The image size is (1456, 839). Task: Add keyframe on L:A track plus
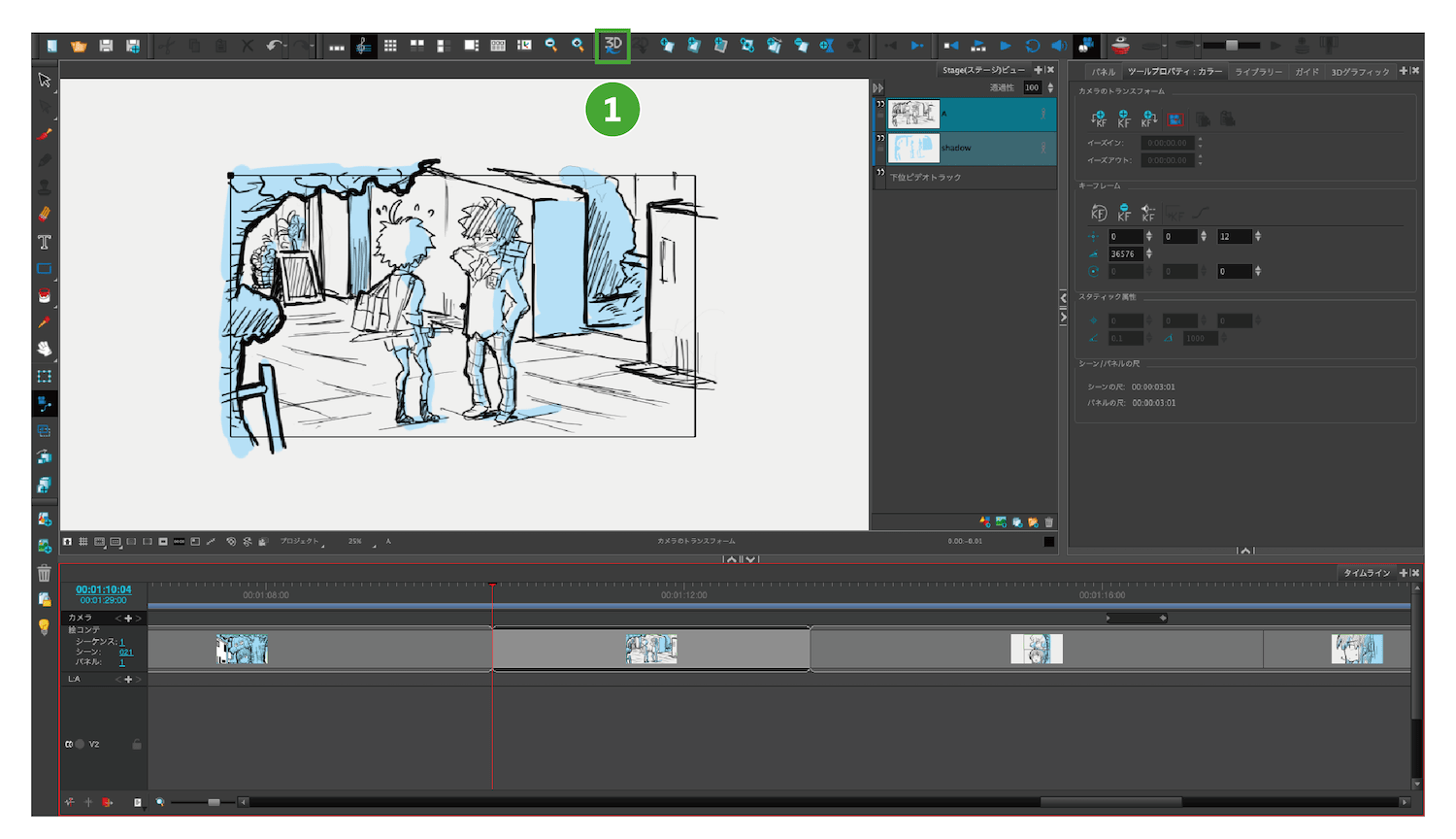pyautogui.click(x=128, y=680)
